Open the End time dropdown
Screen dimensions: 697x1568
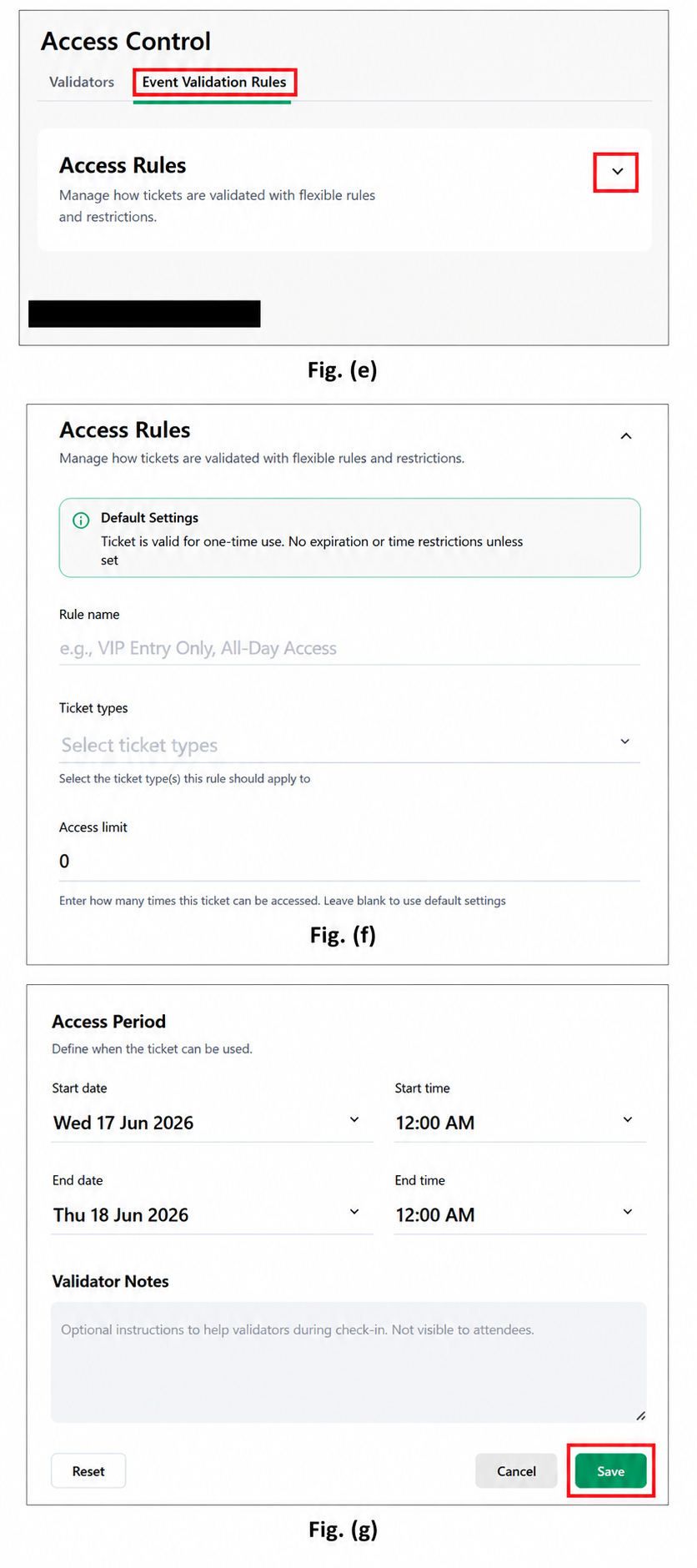519,1214
